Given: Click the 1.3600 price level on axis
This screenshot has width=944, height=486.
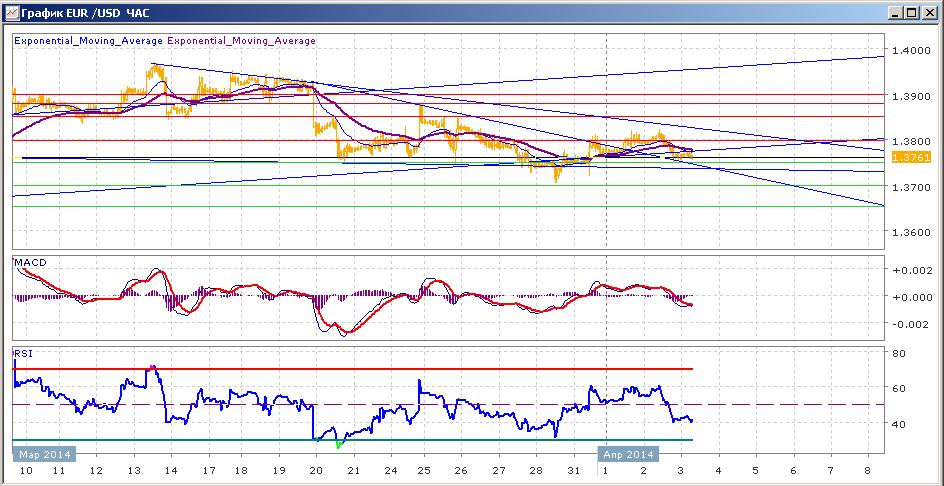Looking at the screenshot, I should (x=907, y=232).
